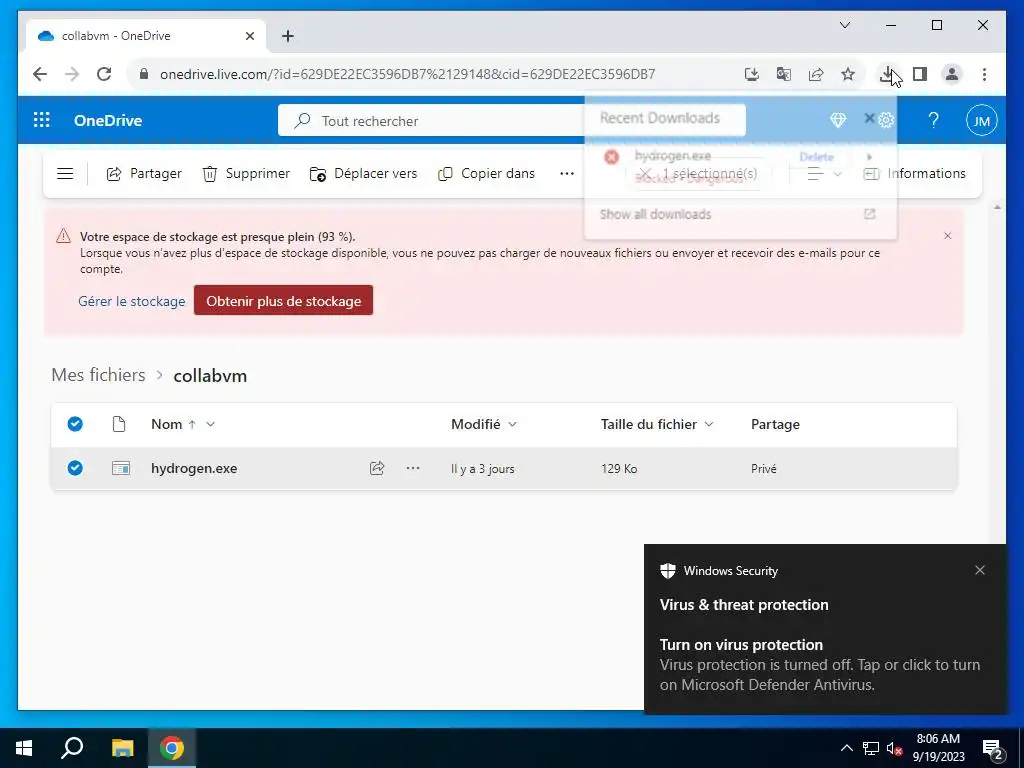
Task: Open the JM account avatar
Action: [982, 120]
